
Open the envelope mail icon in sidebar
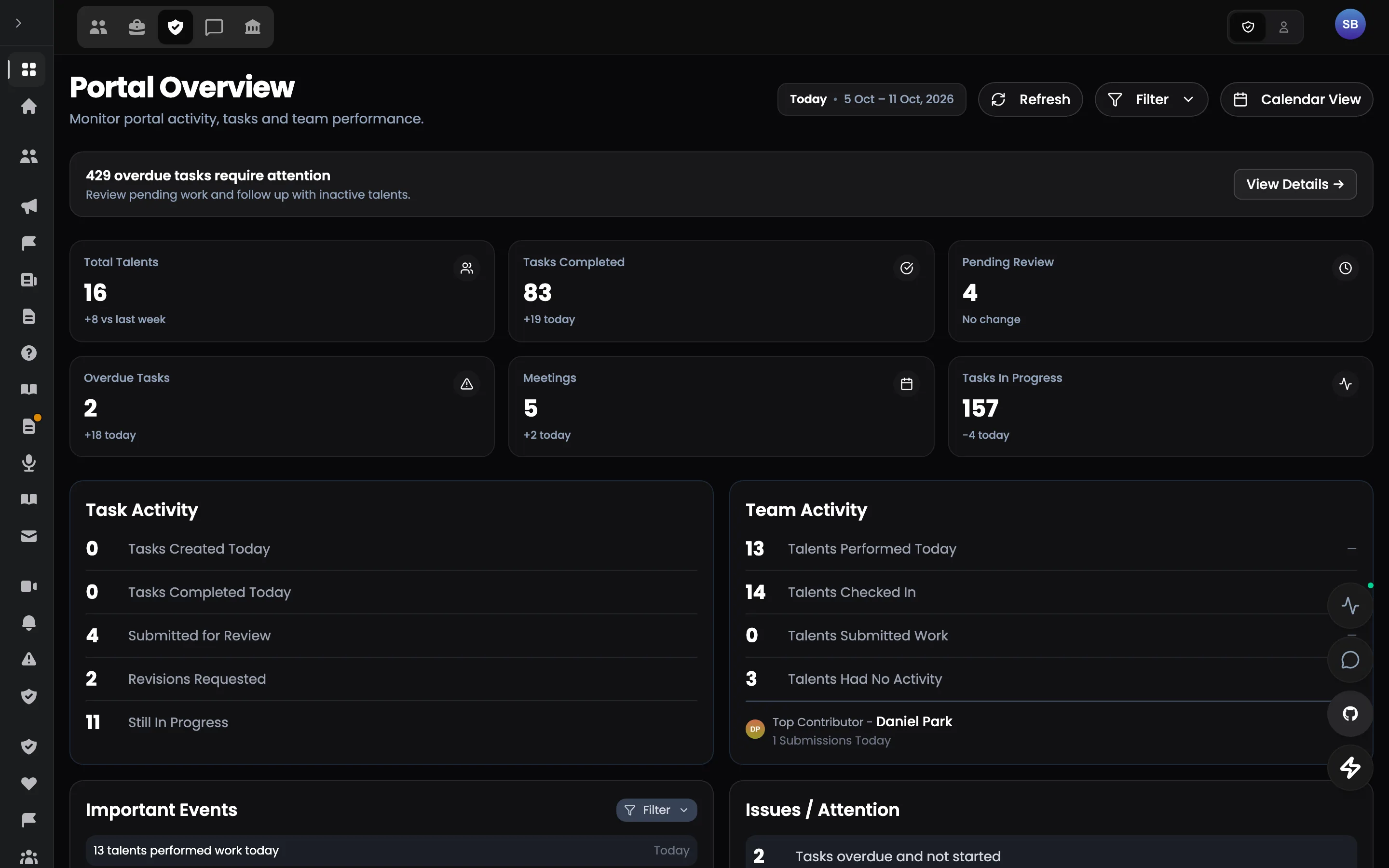(x=29, y=536)
